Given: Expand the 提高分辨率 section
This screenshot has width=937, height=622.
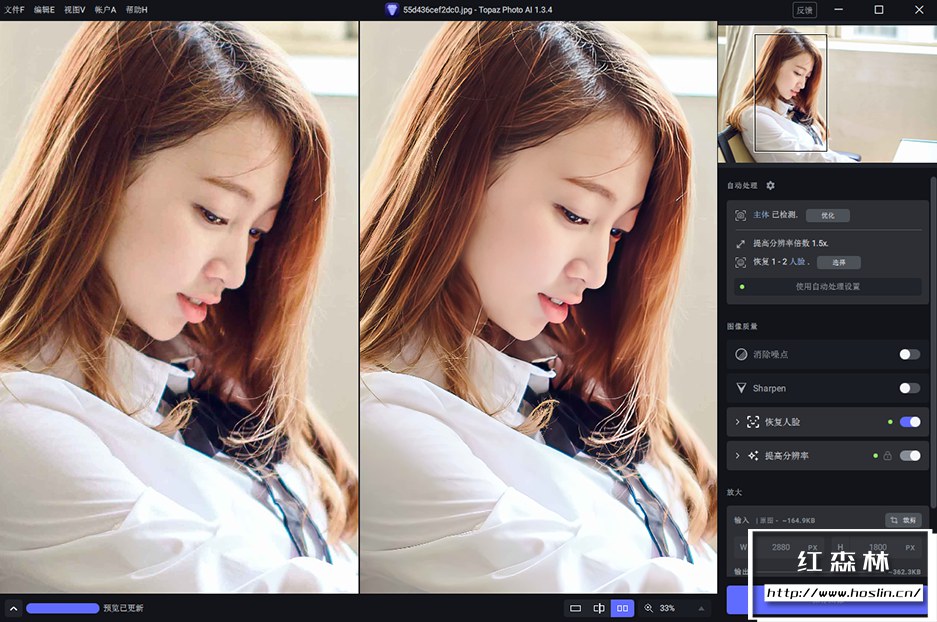Looking at the screenshot, I should coord(737,455).
